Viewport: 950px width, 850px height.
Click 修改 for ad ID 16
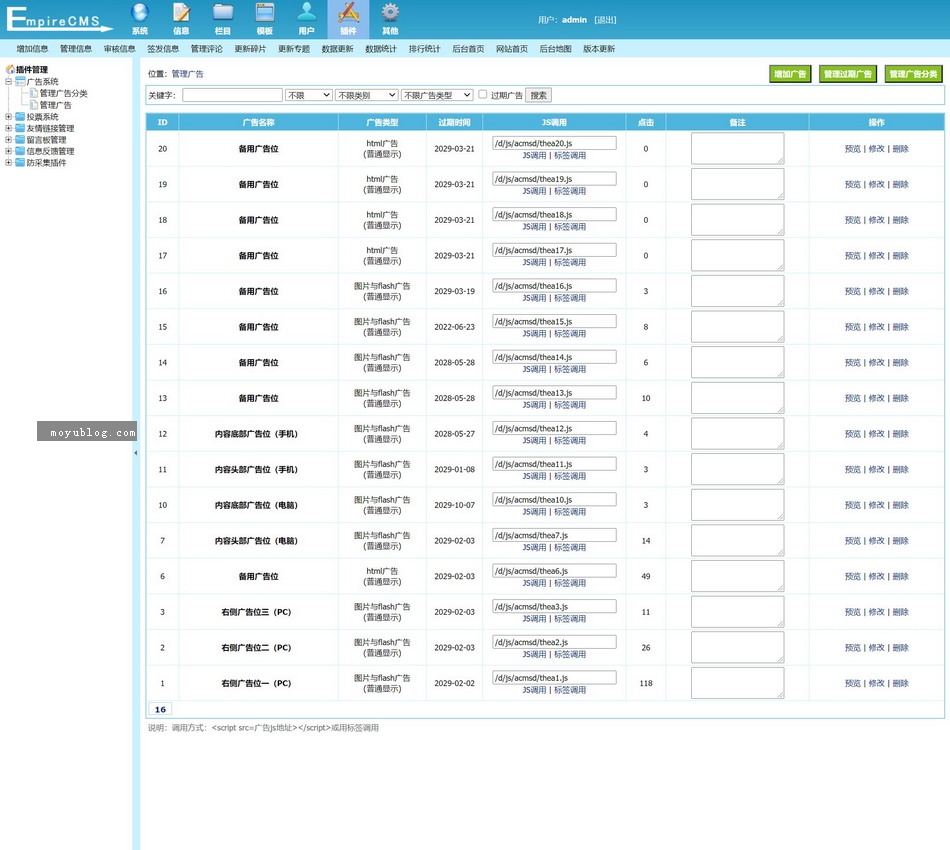877,291
